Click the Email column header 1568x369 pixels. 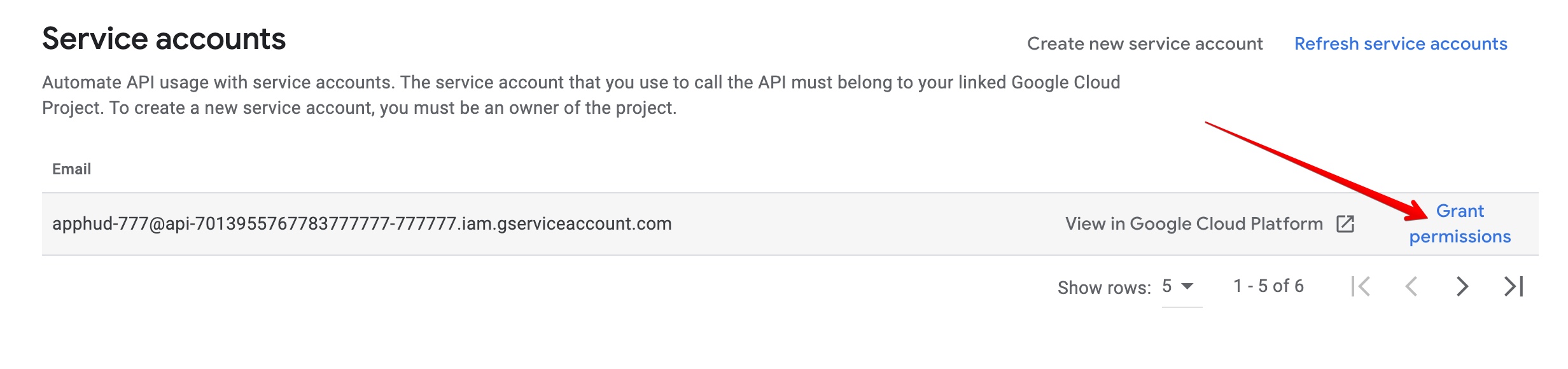coord(71,169)
